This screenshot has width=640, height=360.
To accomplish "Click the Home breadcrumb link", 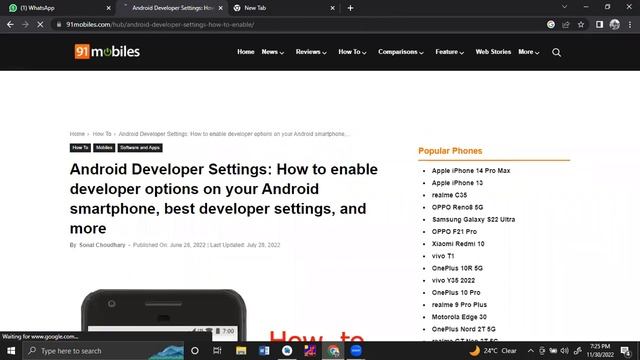I will click(x=77, y=134).
